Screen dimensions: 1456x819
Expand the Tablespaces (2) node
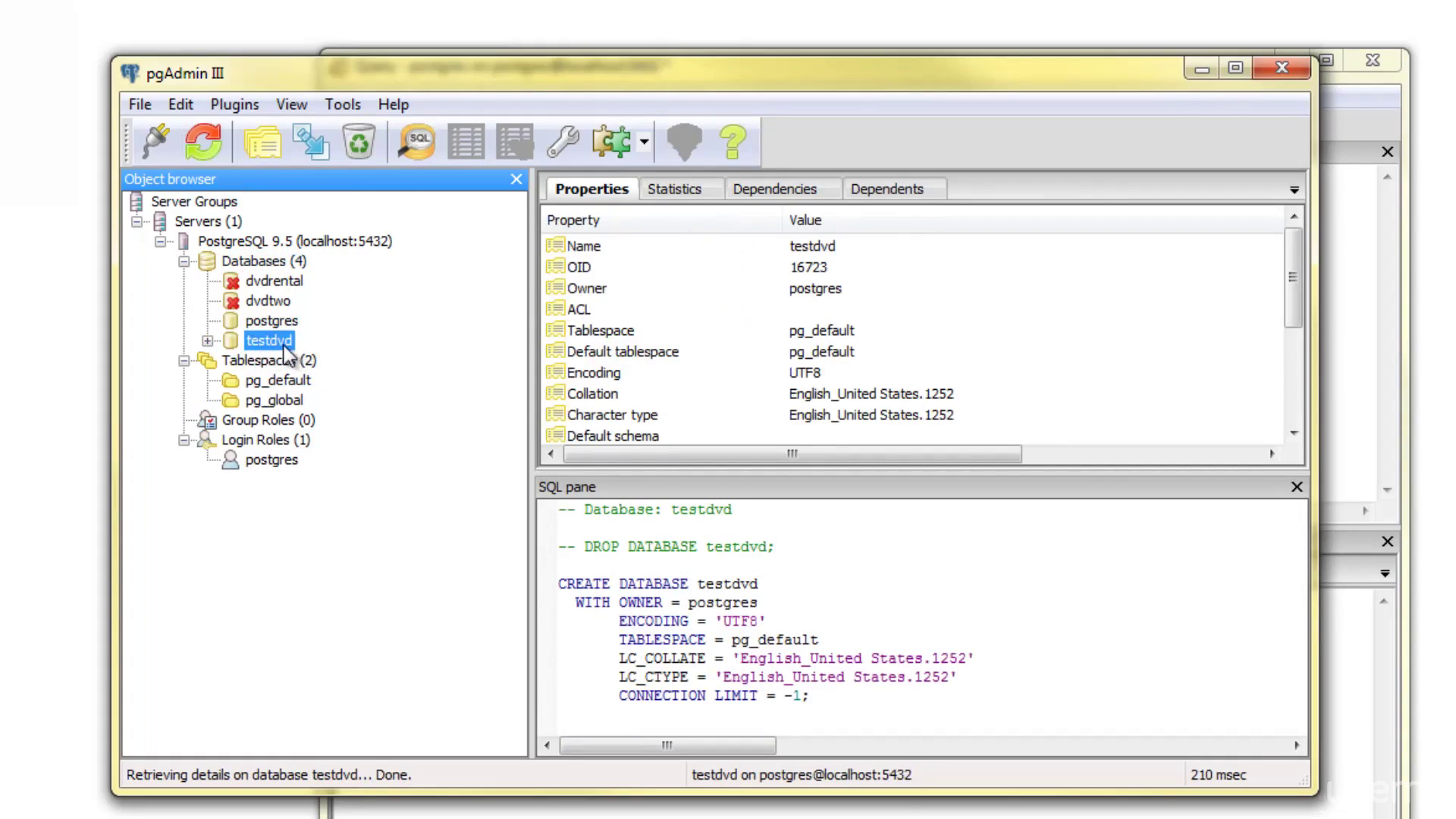pos(184,360)
